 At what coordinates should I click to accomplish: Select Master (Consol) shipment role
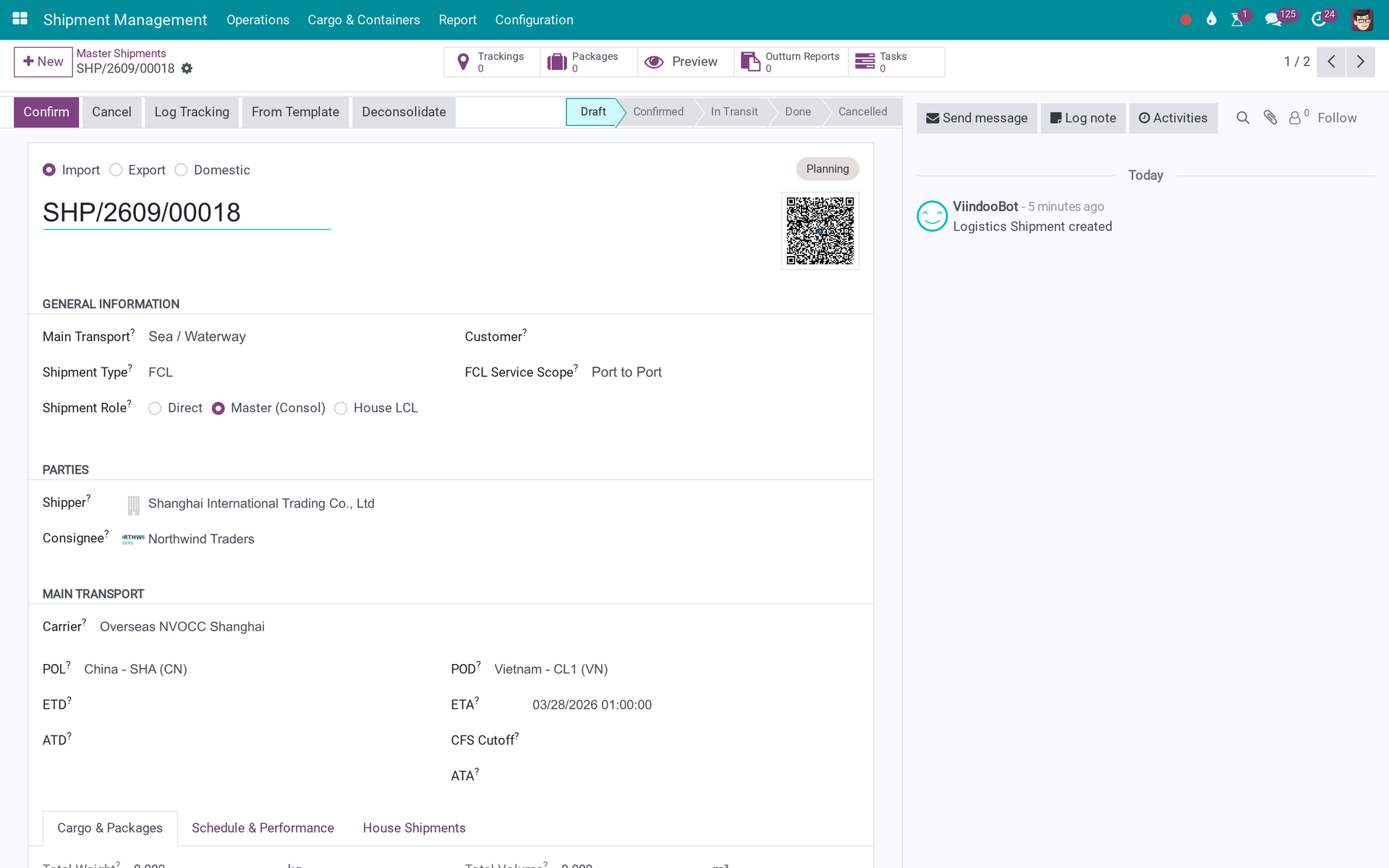click(218, 409)
